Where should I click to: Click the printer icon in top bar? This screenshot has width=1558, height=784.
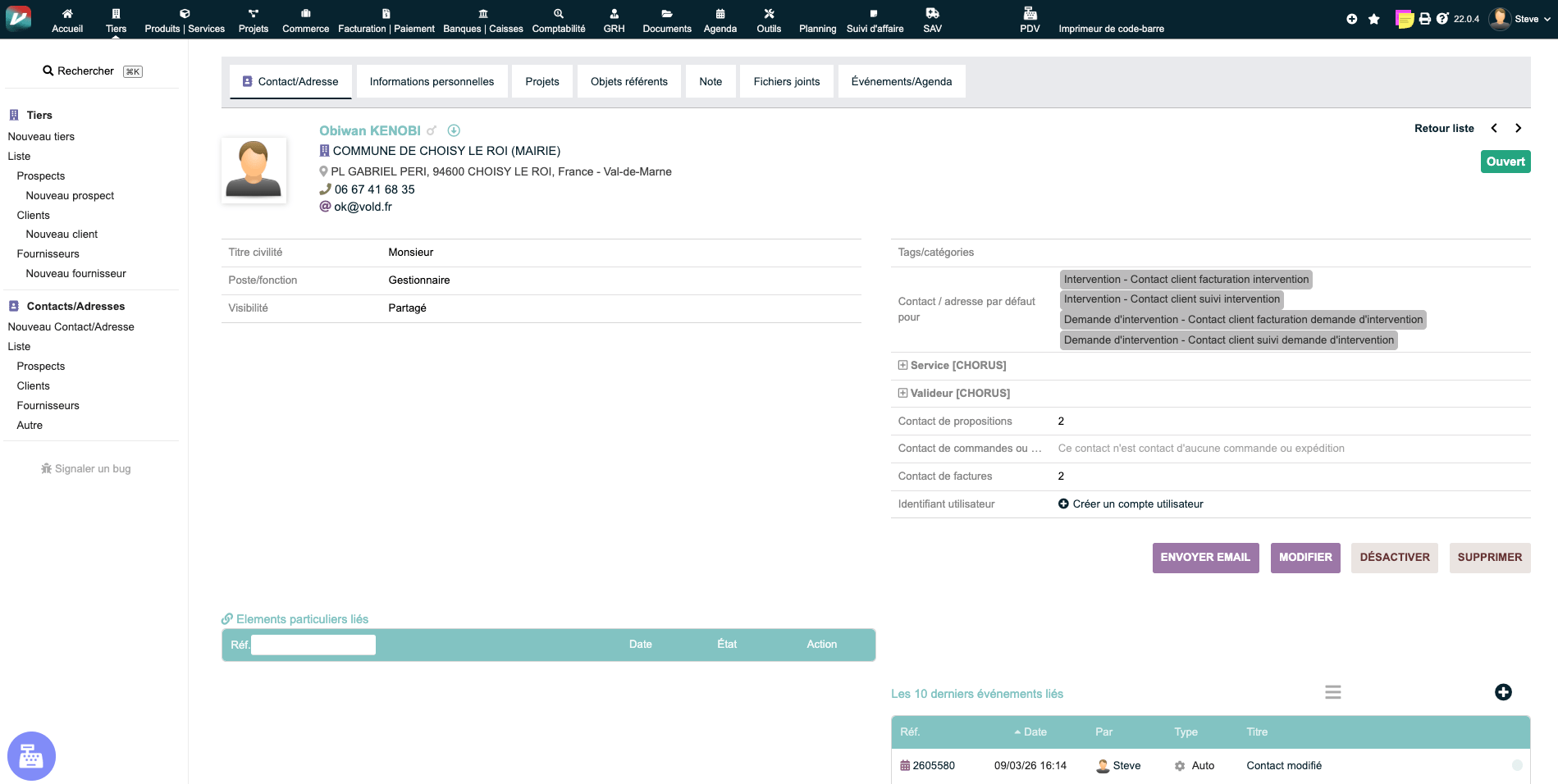[1425, 19]
